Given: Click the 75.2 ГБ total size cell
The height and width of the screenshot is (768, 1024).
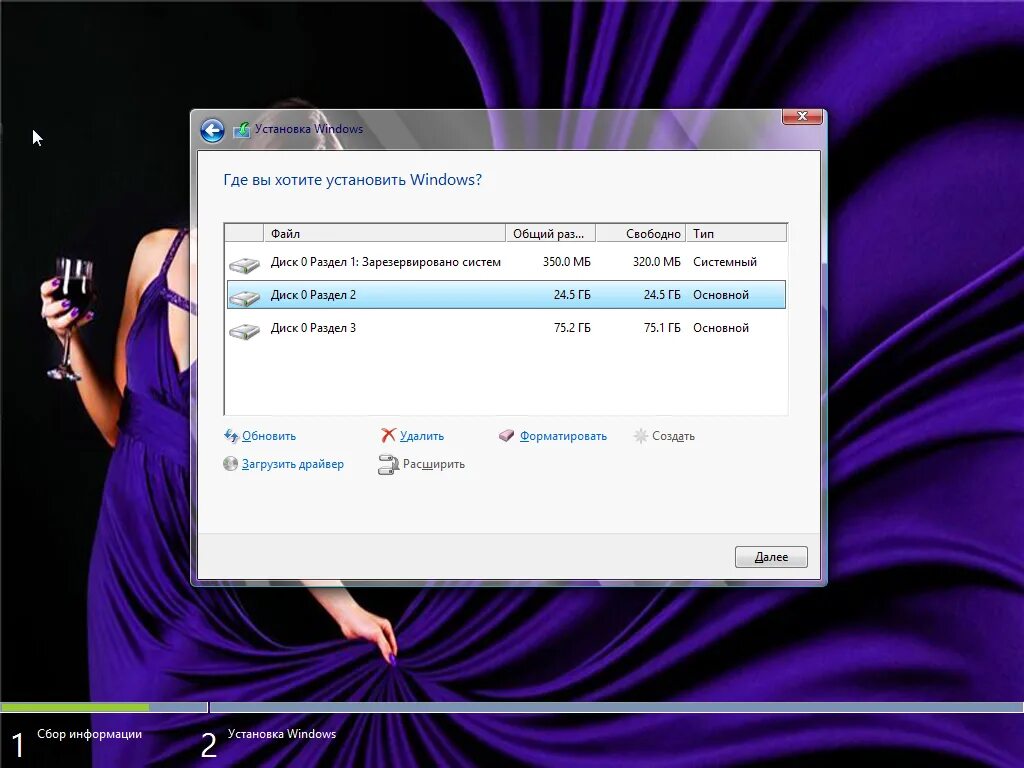Looking at the screenshot, I should (x=572, y=328).
